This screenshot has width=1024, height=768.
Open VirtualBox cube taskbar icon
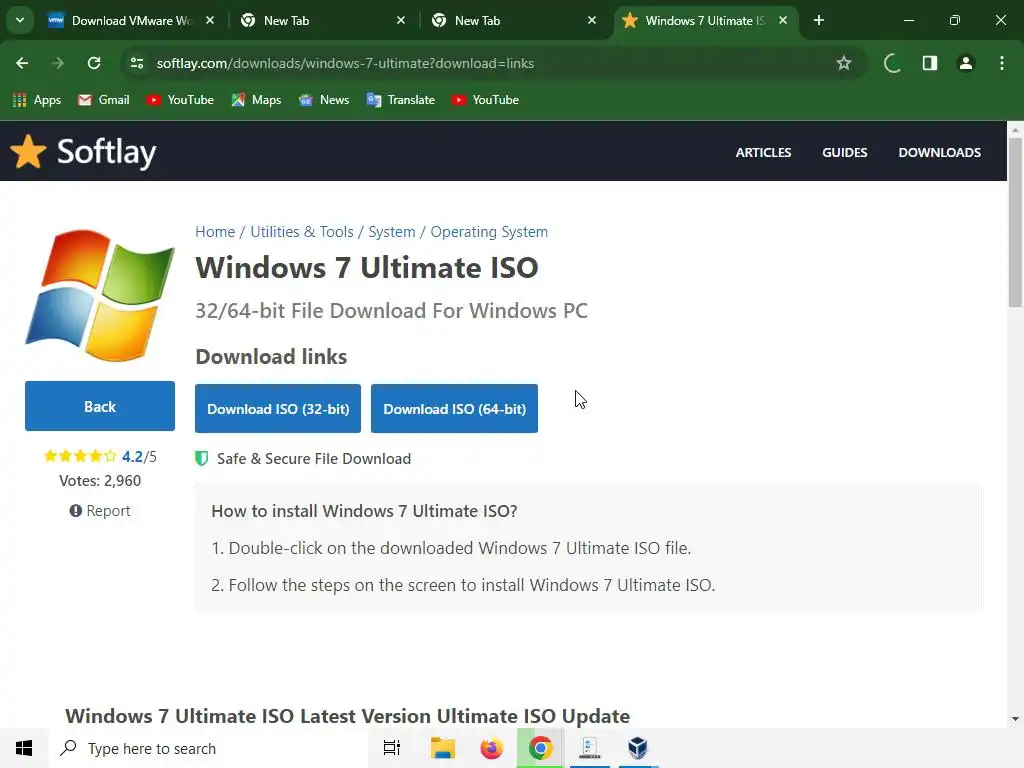point(638,748)
